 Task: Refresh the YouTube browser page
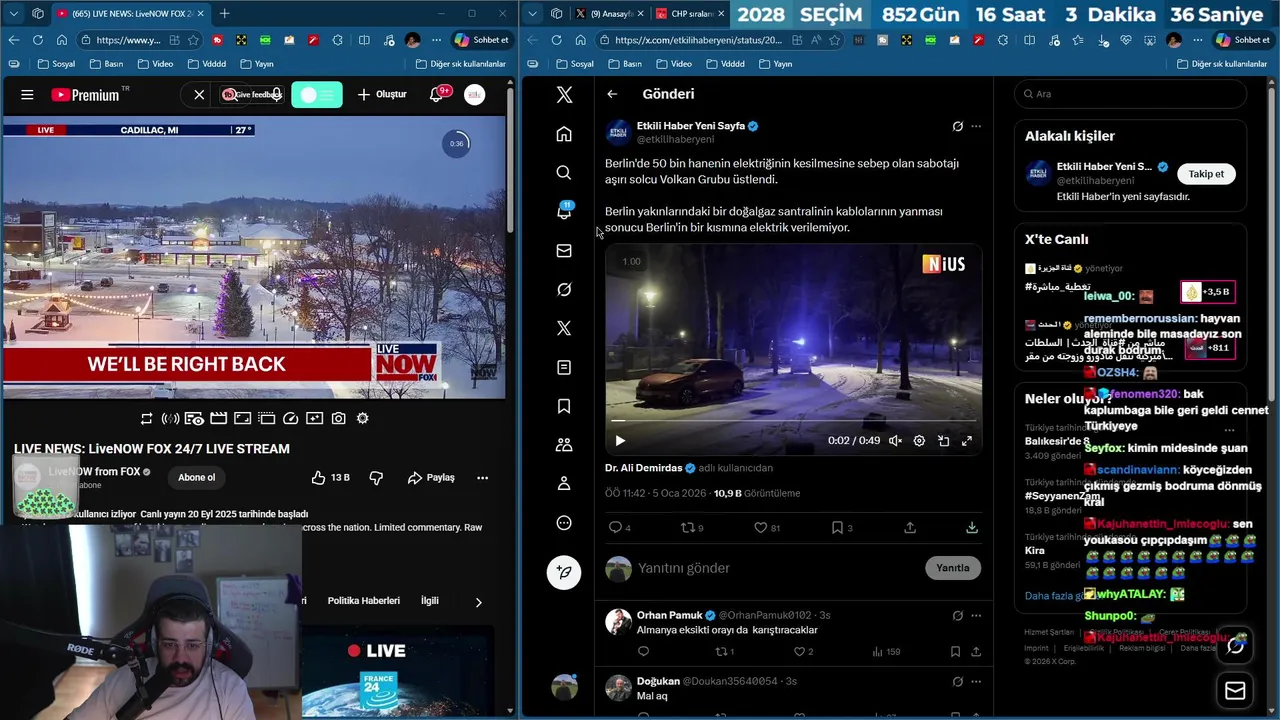pyautogui.click(x=38, y=40)
